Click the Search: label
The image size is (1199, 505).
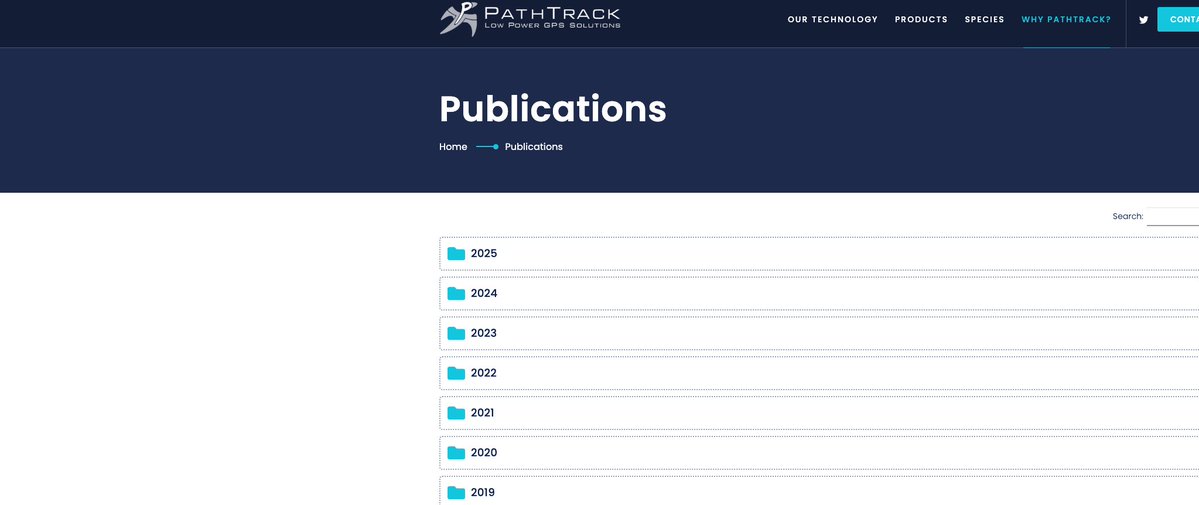click(x=1128, y=217)
